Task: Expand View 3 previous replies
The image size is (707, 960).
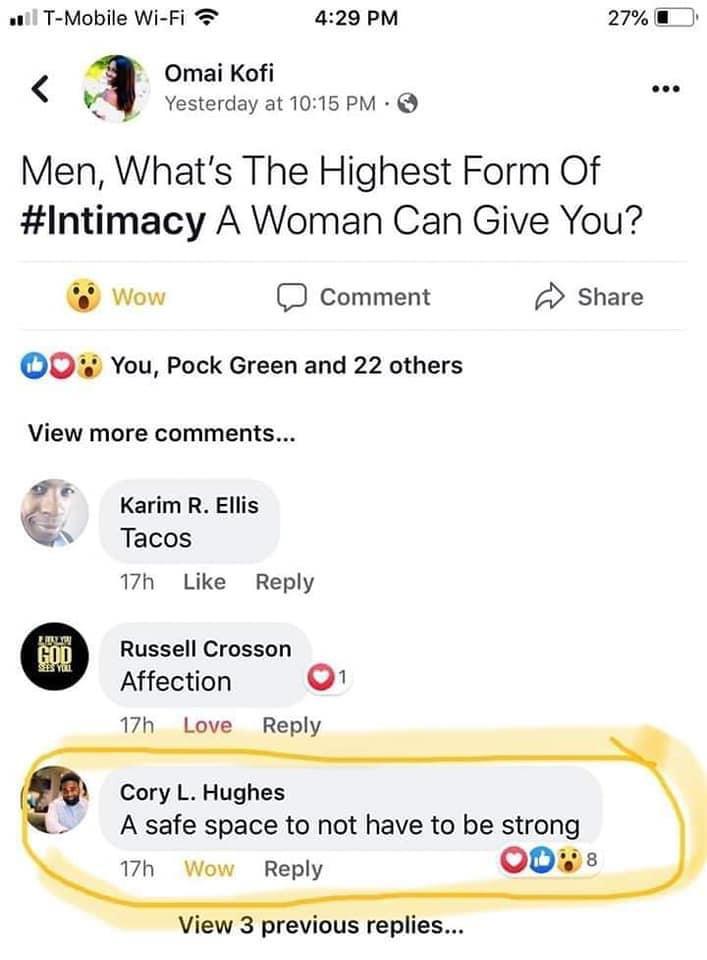Action: point(320,925)
